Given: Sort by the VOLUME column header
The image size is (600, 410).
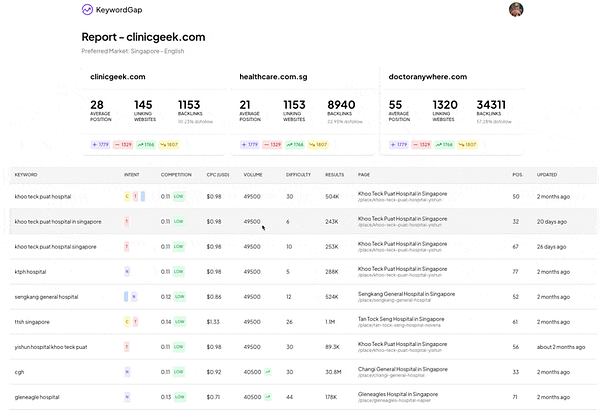Looking at the screenshot, I should tap(253, 175).
